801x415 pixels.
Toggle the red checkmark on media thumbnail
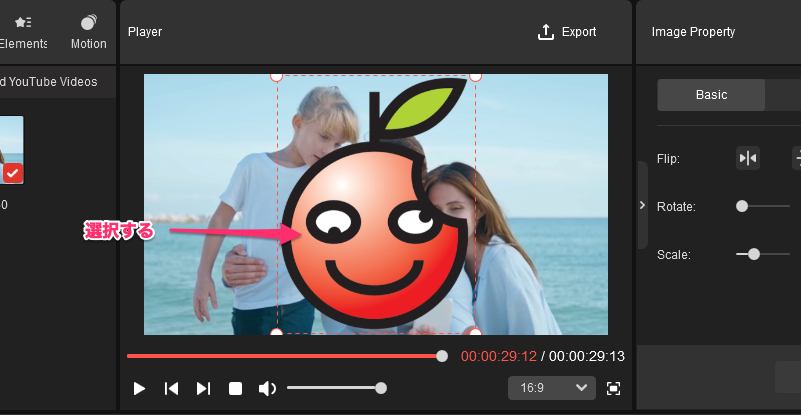coord(13,174)
